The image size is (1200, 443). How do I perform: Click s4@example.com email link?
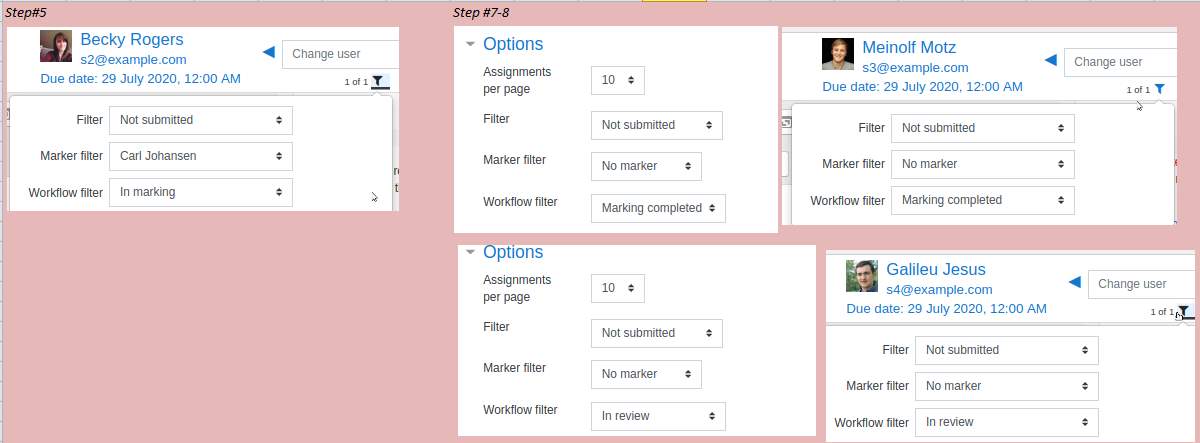pos(939,290)
